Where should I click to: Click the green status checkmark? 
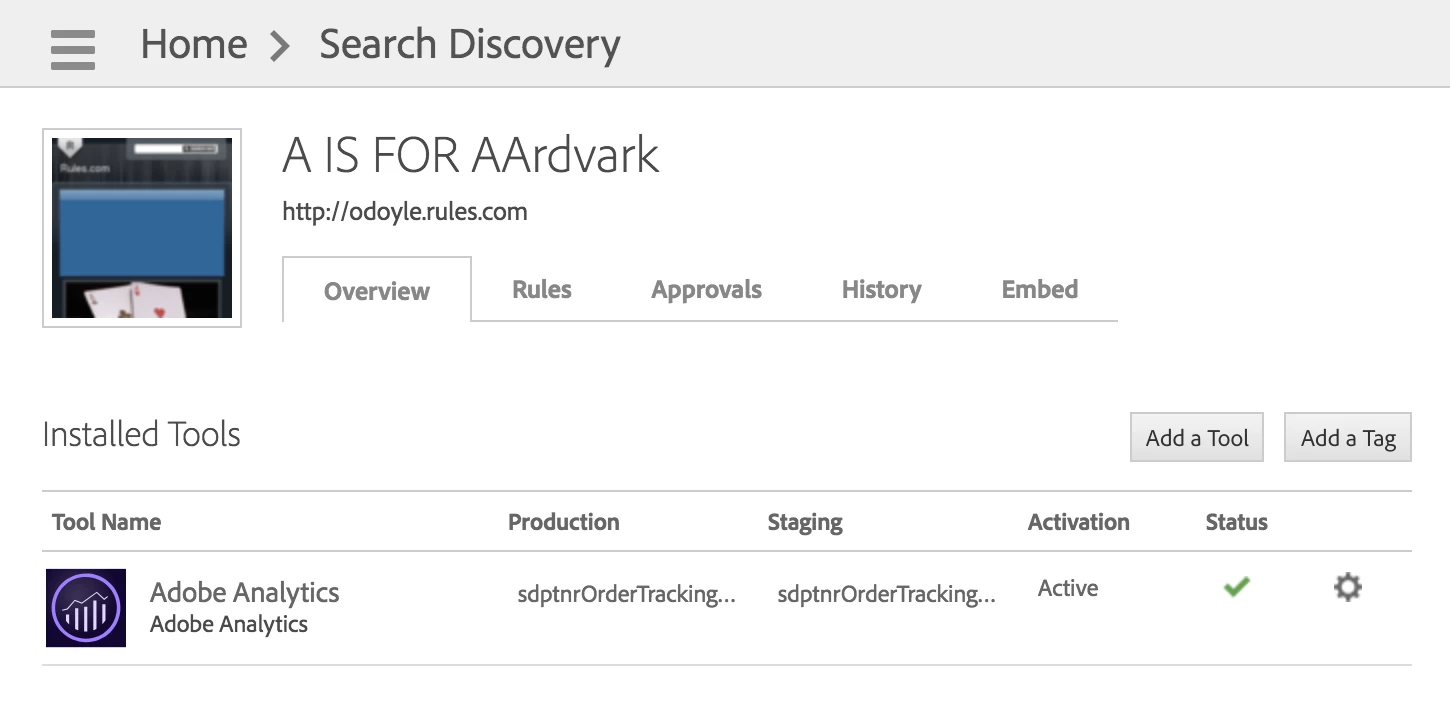[1237, 587]
